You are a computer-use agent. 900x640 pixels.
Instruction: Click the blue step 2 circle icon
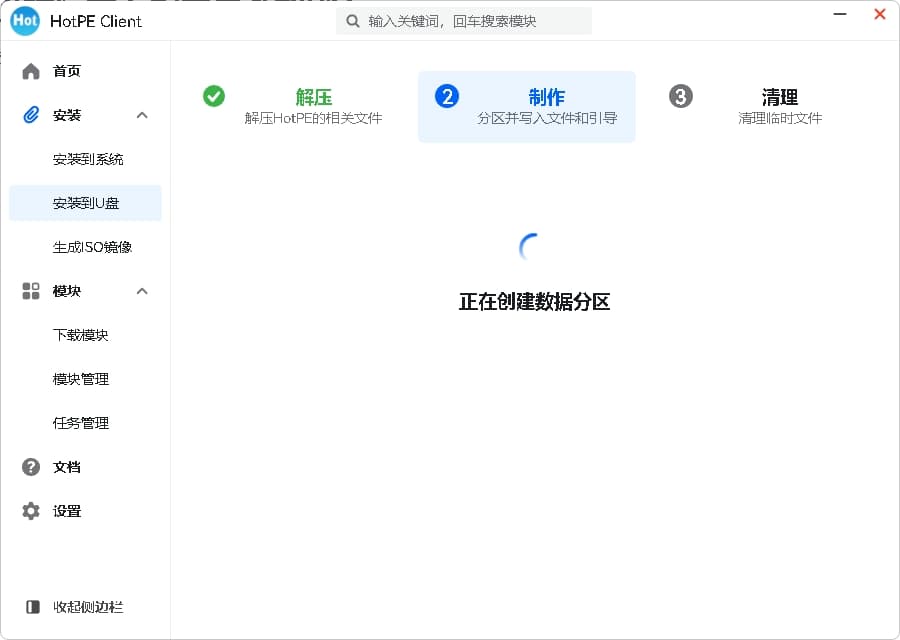[447, 96]
